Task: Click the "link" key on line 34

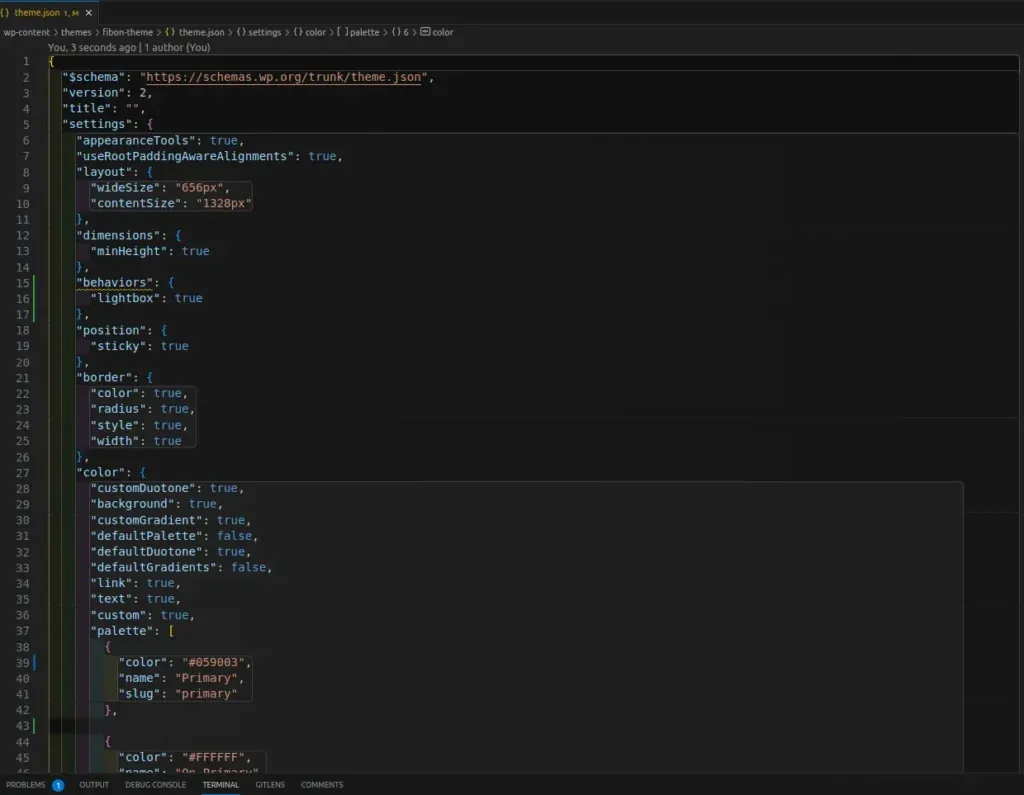Action: point(111,583)
